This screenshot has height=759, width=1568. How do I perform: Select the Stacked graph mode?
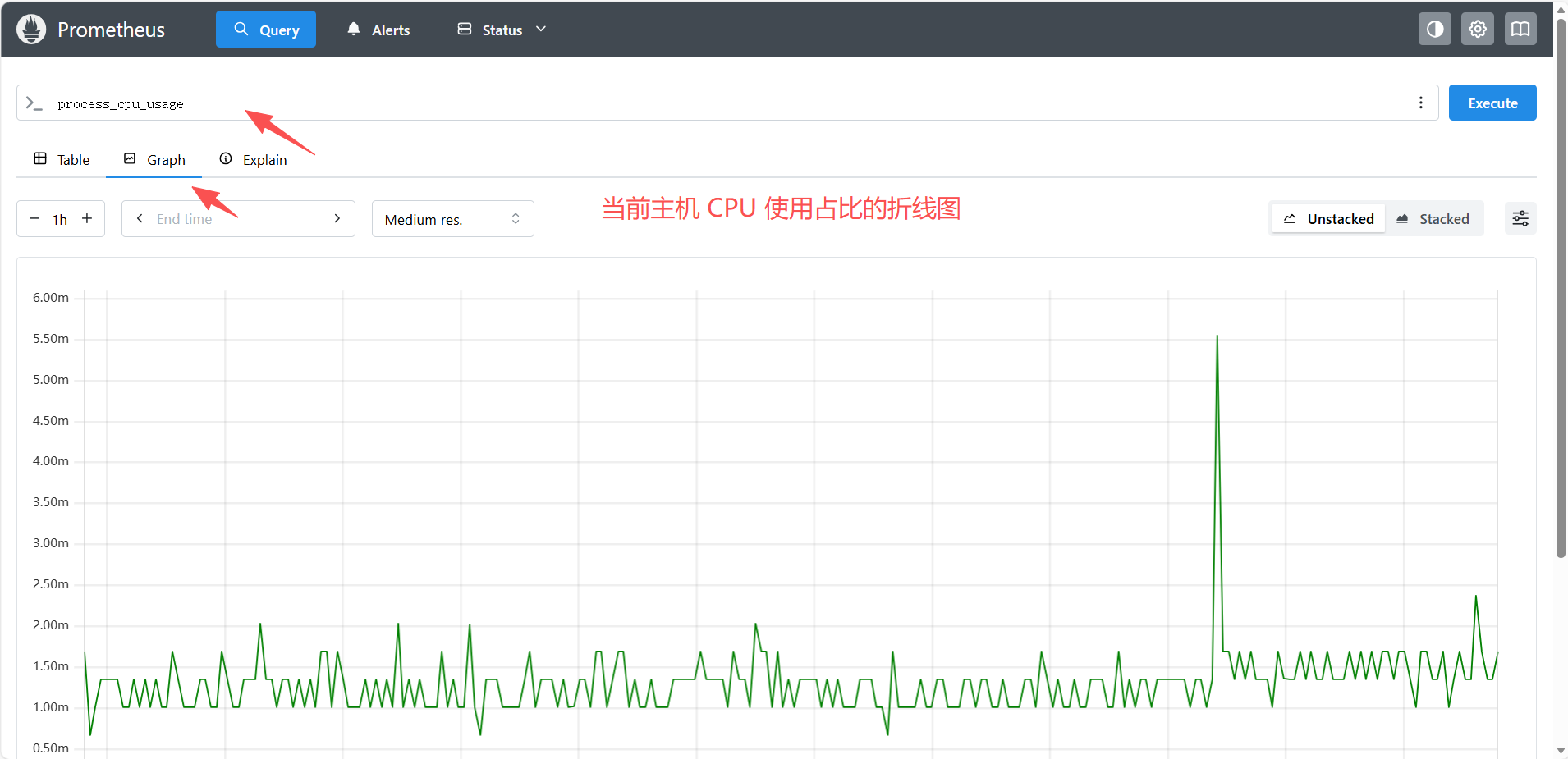[x=1433, y=219]
